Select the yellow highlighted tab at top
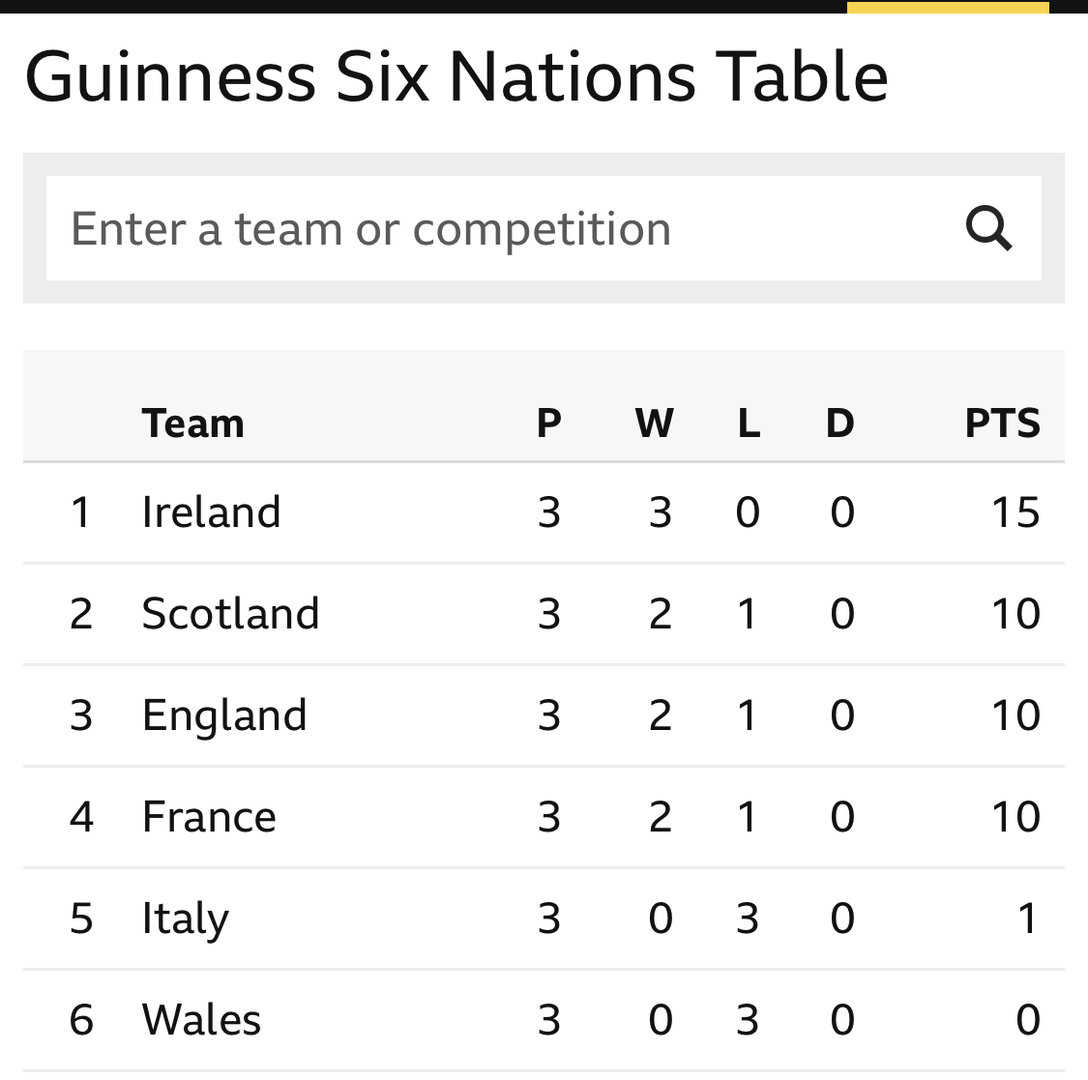Image resolution: width=1088 pixels, height=1080 pixels. (948, 7)
